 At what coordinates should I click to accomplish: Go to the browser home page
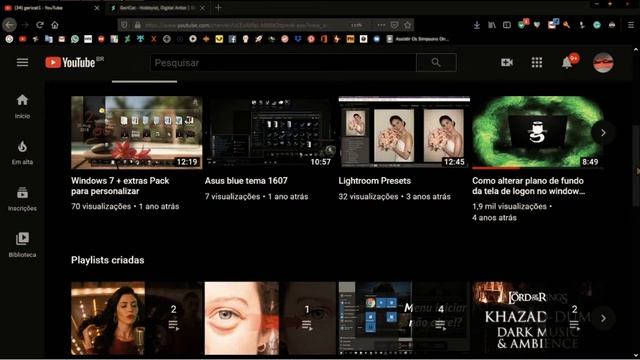click(55, 25)
